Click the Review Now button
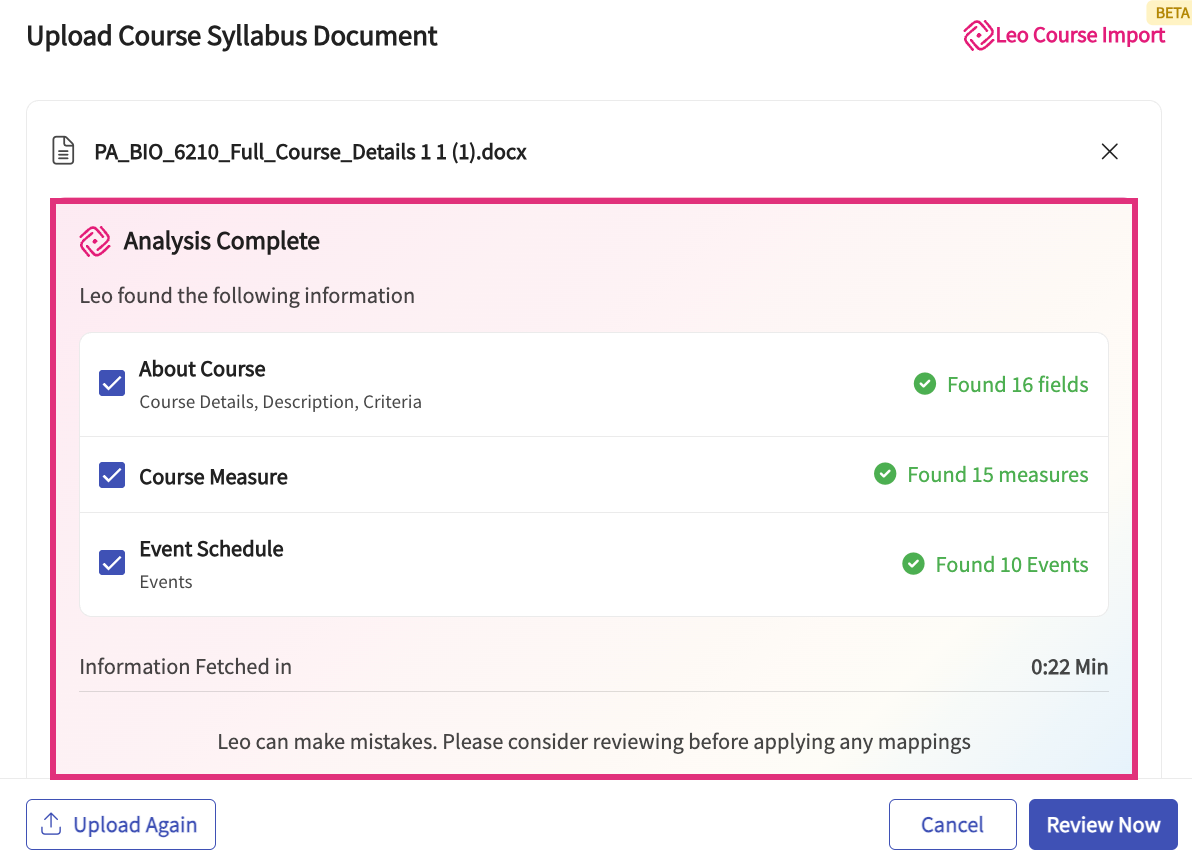This screenshot has width=1192, height=862. [1103, 825]
